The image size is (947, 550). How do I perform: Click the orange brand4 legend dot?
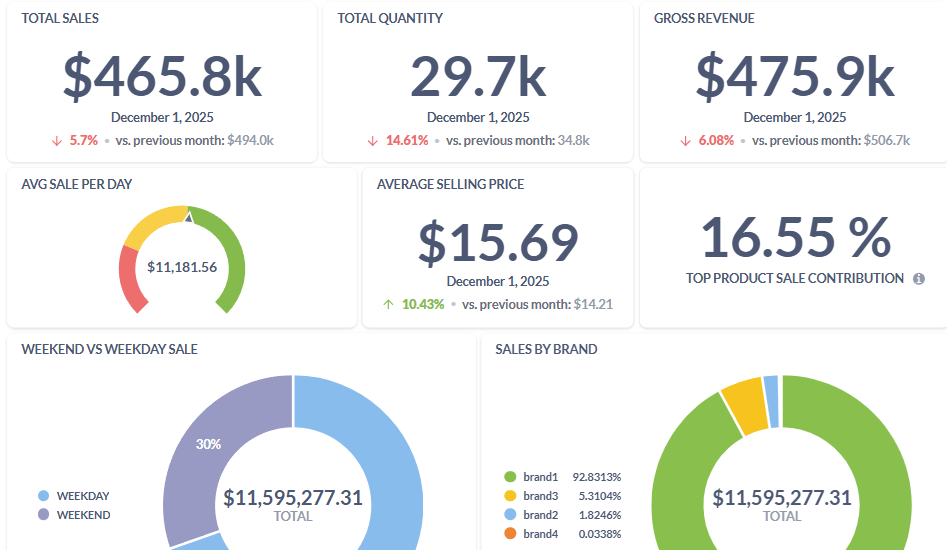510,534
